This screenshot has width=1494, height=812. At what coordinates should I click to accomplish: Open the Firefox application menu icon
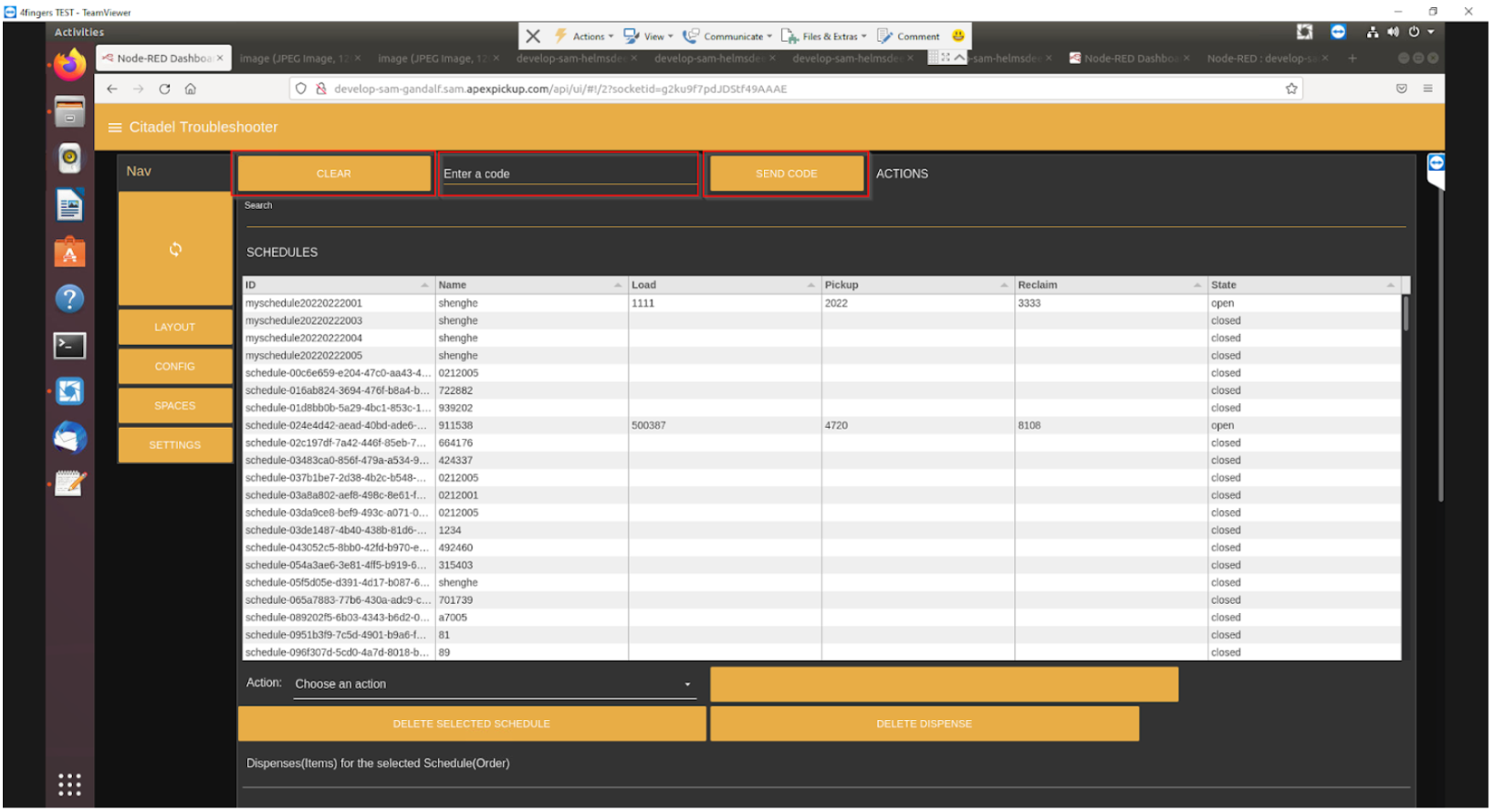pos(1426,89)
